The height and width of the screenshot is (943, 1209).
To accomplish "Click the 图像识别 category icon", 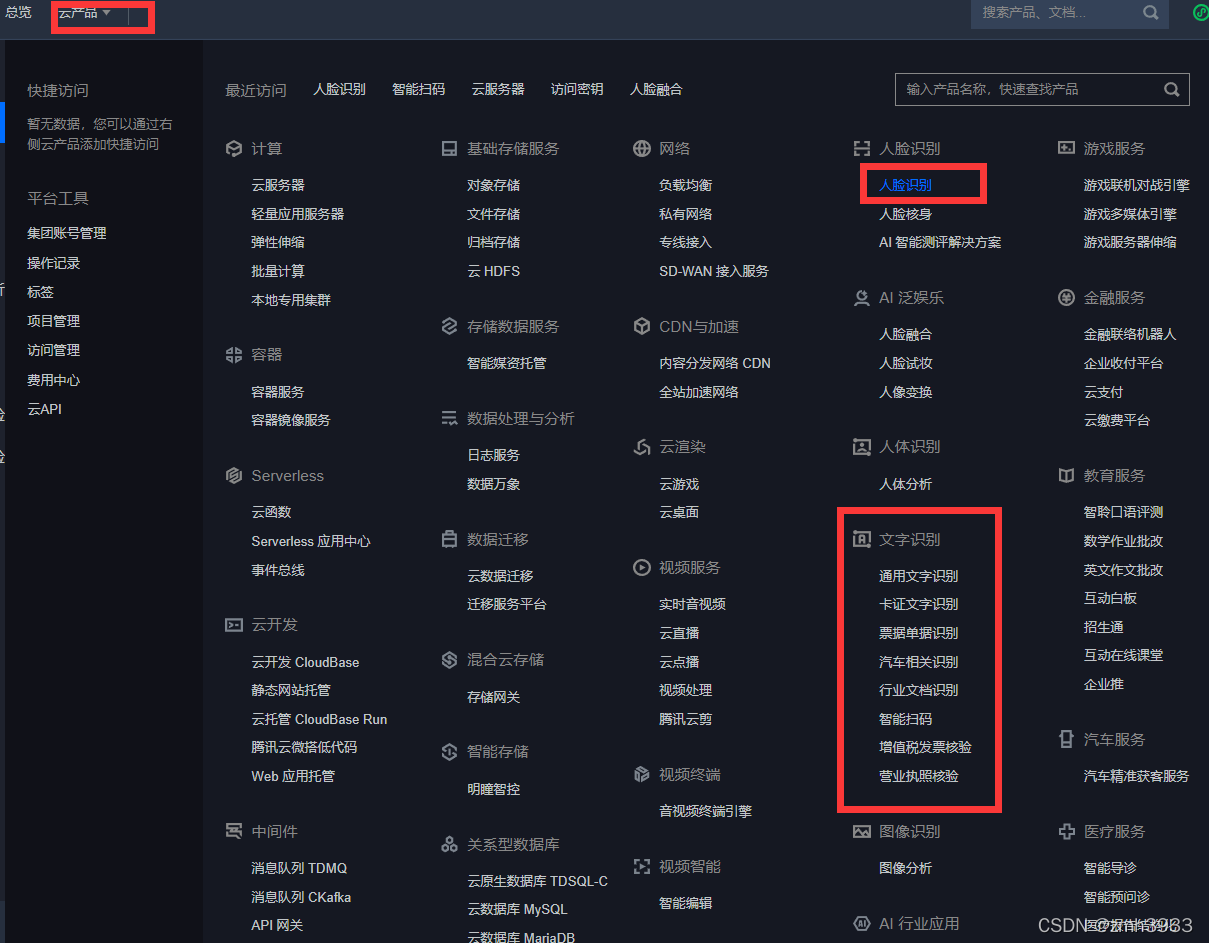I will (861, 832).
